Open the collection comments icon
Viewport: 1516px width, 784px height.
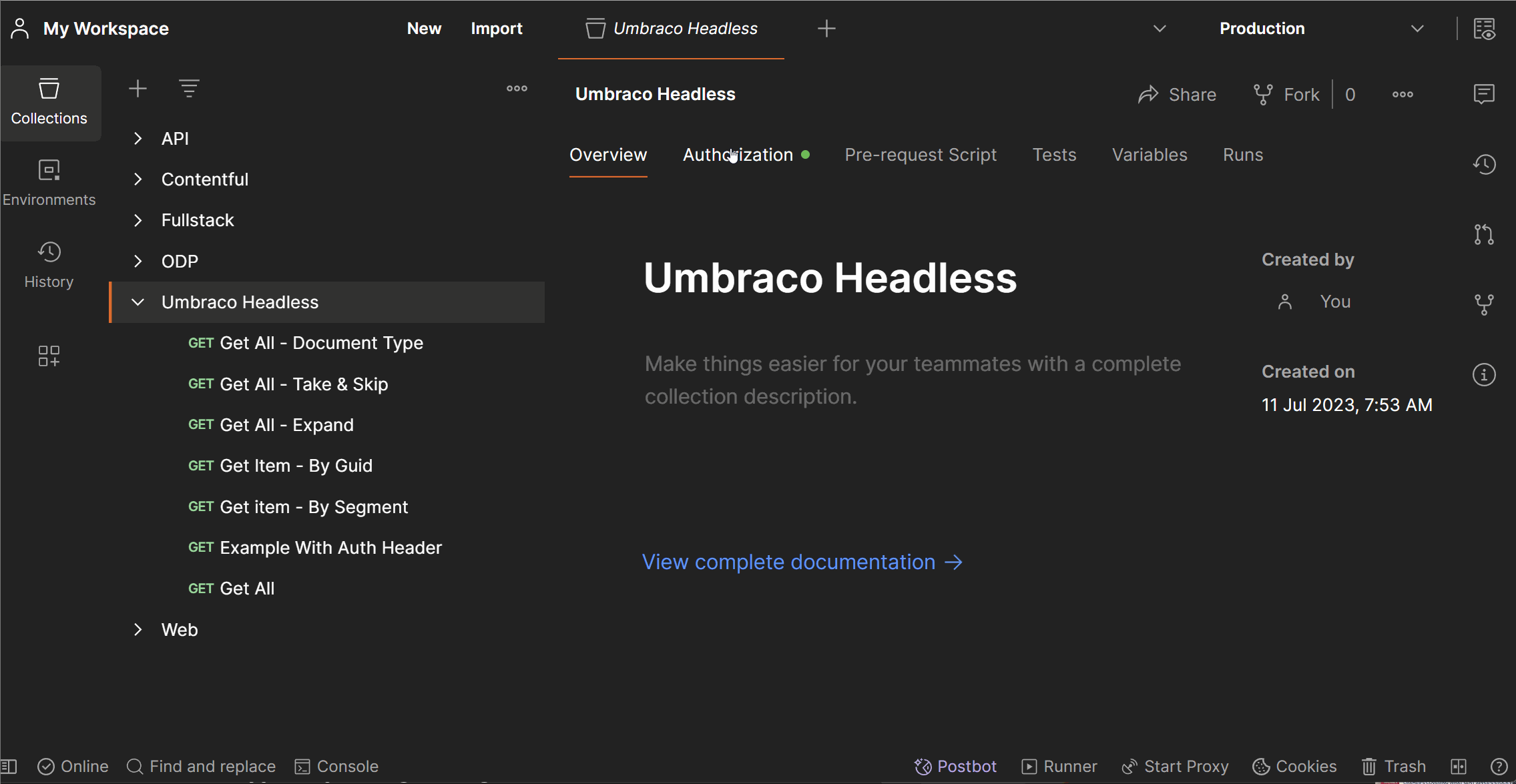coord(1483,94)
